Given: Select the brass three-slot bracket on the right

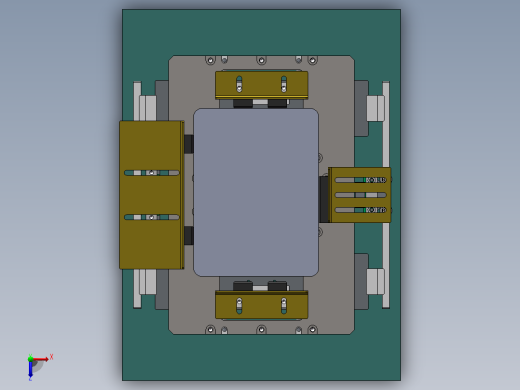Looking at the screenshot, I should click(360, 195).
